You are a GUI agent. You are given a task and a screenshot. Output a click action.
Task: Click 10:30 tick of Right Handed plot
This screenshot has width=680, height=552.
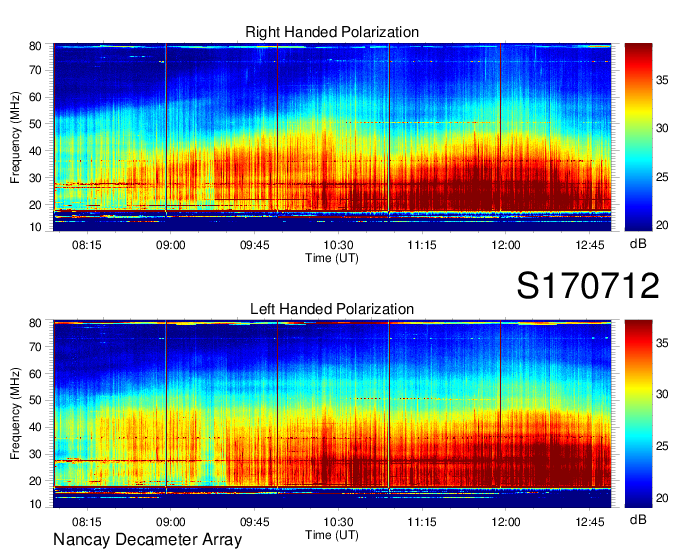point(338,245)
